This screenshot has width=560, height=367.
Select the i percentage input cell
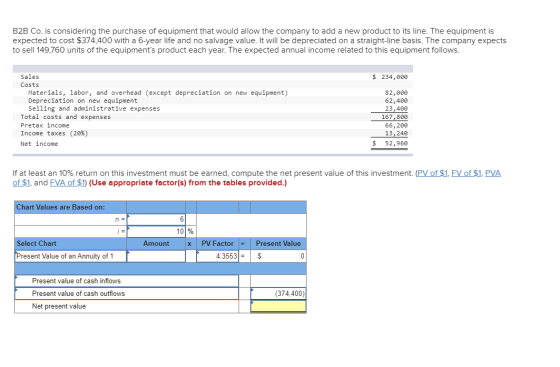click(156, 231)
